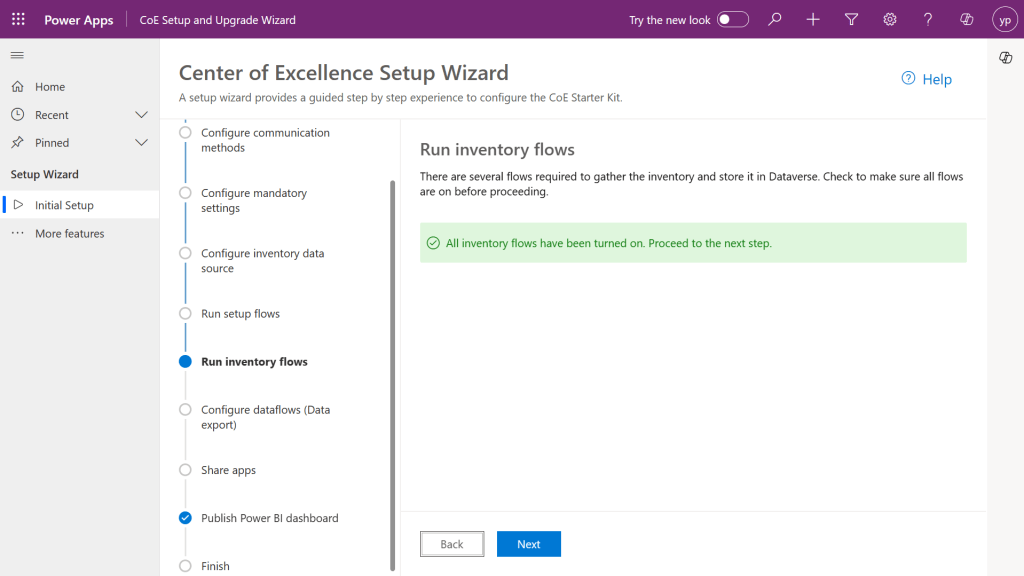The width and height of the screenshot is (1024, 576).
Task: Click the question mark help icon
Action: click(928, 20)
